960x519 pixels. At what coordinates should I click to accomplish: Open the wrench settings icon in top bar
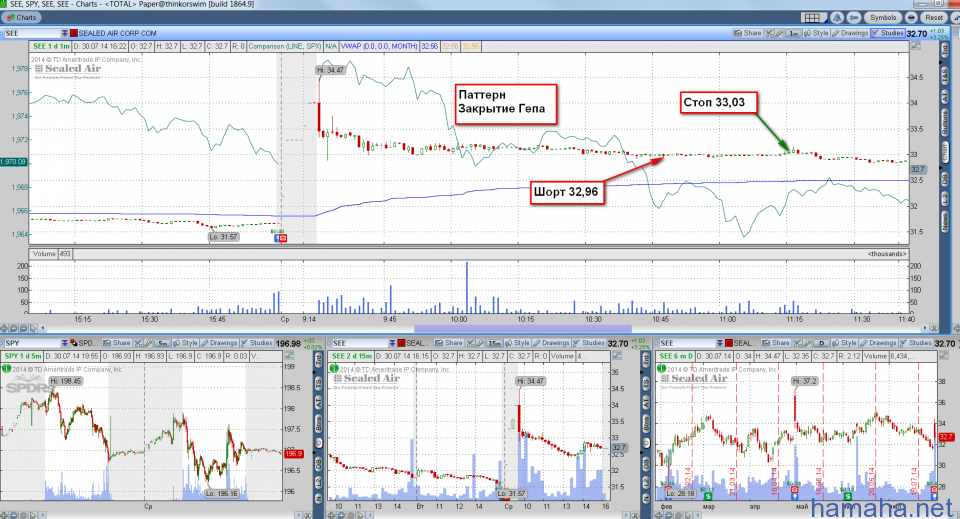click(854, 18)
